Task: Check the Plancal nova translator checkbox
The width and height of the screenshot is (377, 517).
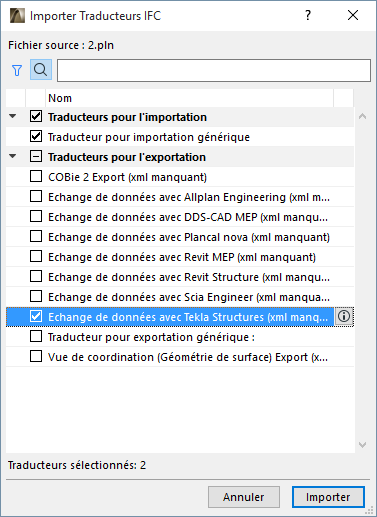Action: point(36,236)
